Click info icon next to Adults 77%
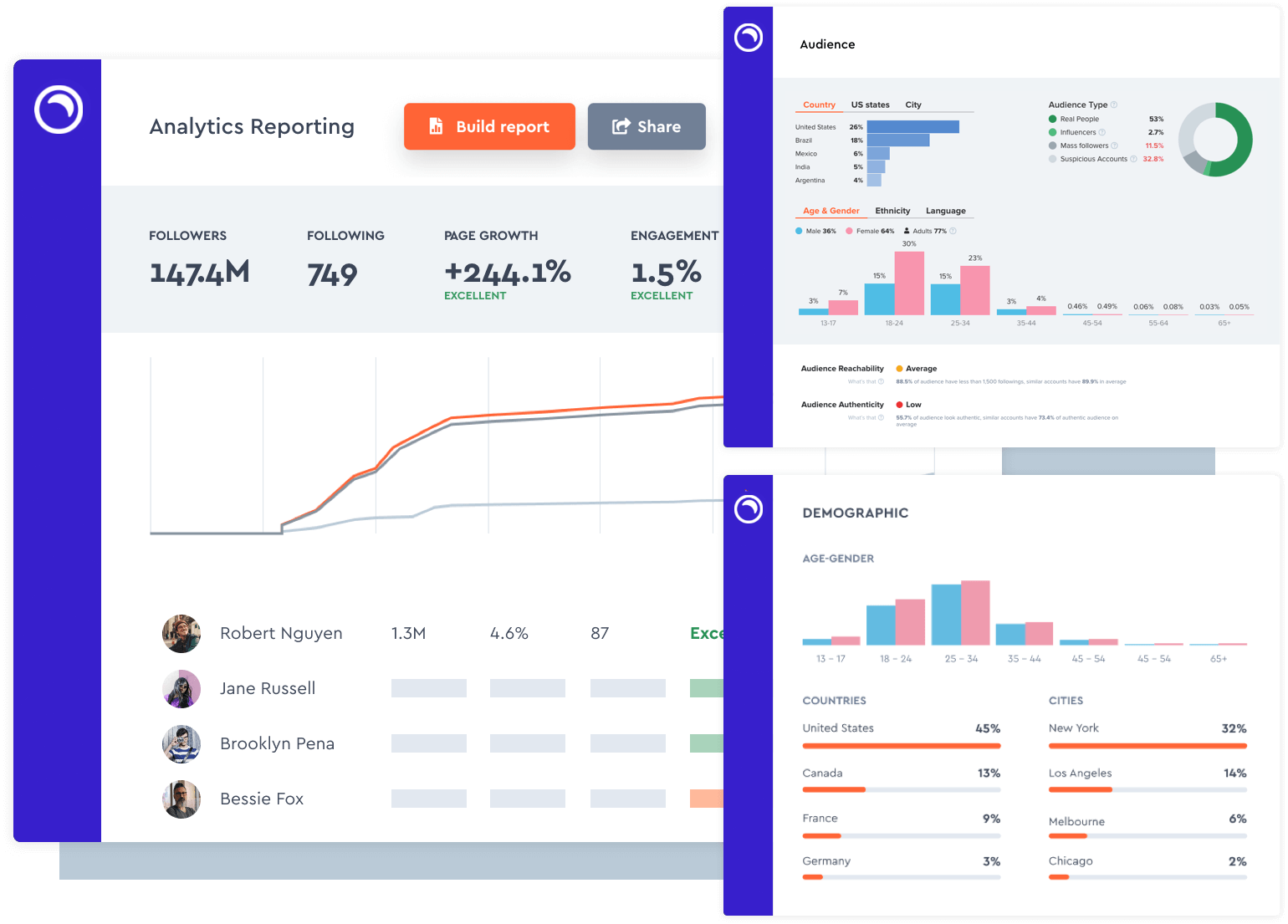The width and height of the screenshot is (1288, 924). coord(953,232)
